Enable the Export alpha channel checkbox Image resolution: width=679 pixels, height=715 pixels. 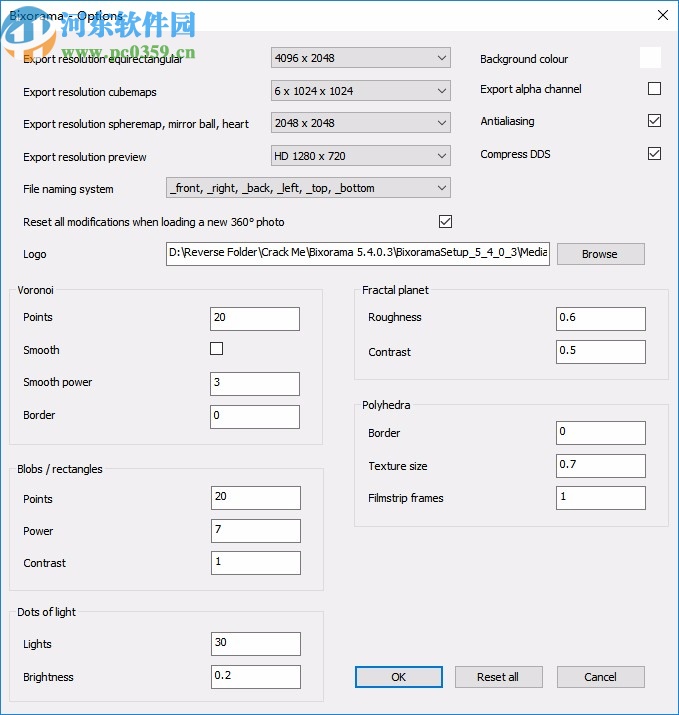pos(654,89)
